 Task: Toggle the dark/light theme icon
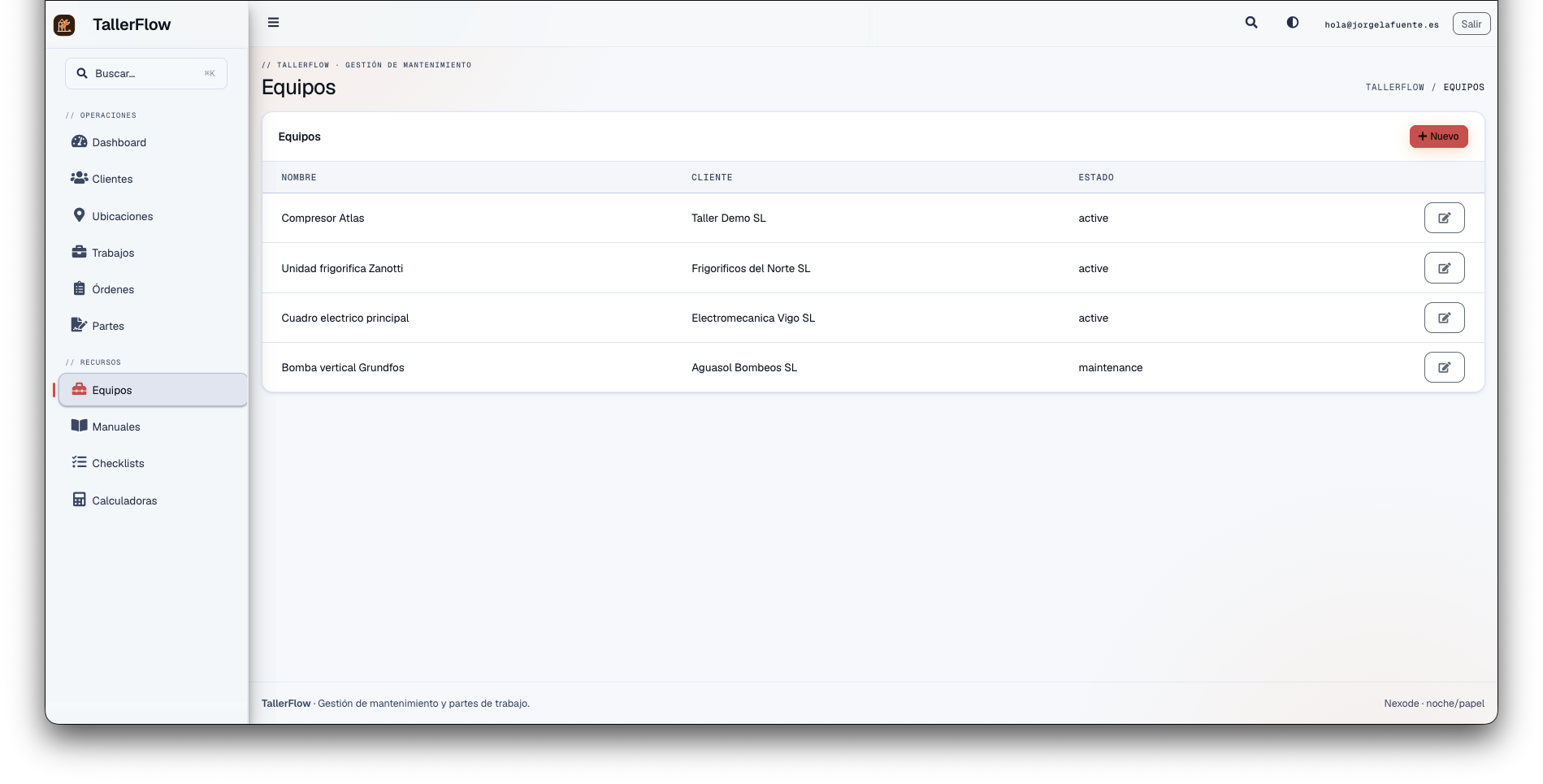[1293, 23]
